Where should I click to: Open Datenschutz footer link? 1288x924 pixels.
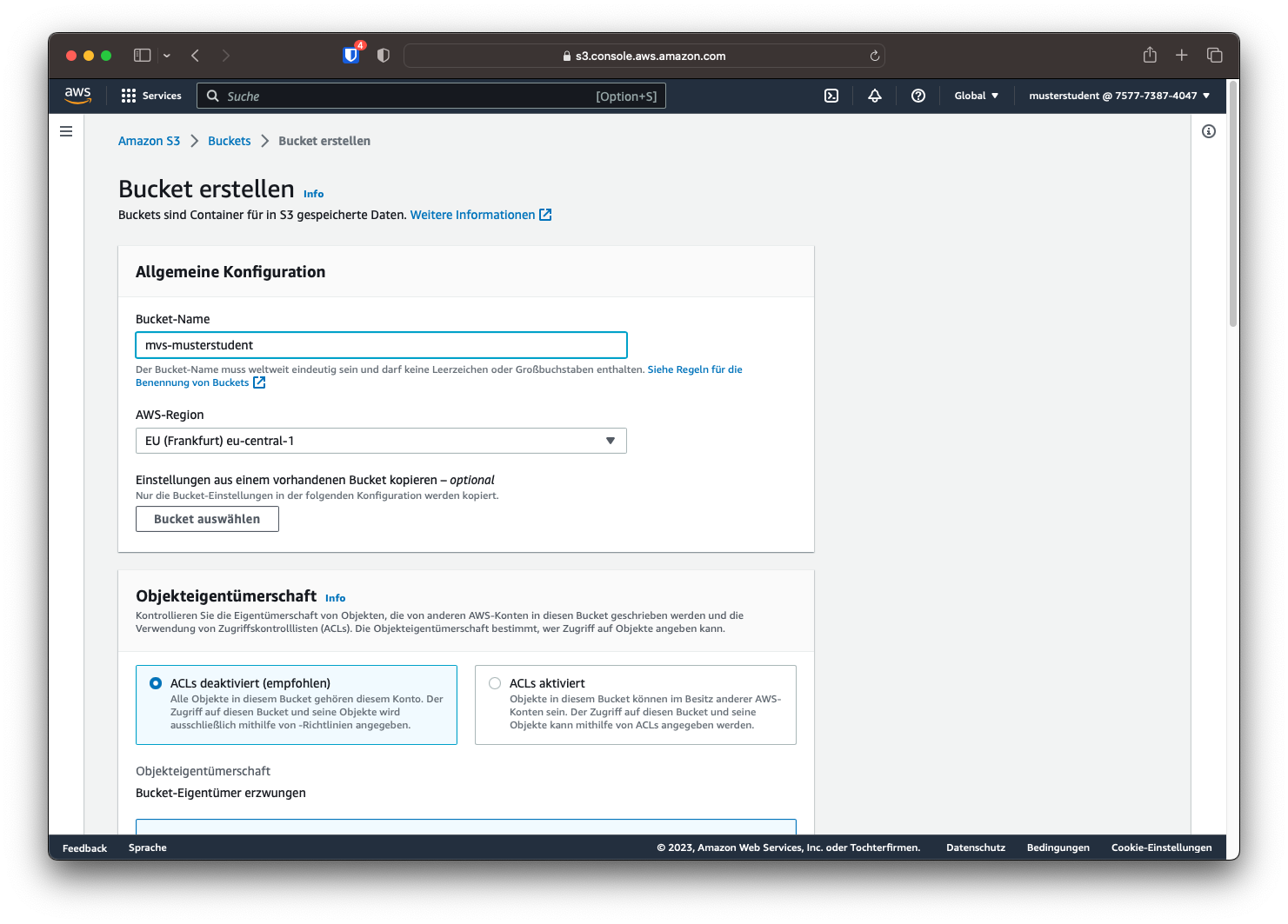(x=976, y=848)
